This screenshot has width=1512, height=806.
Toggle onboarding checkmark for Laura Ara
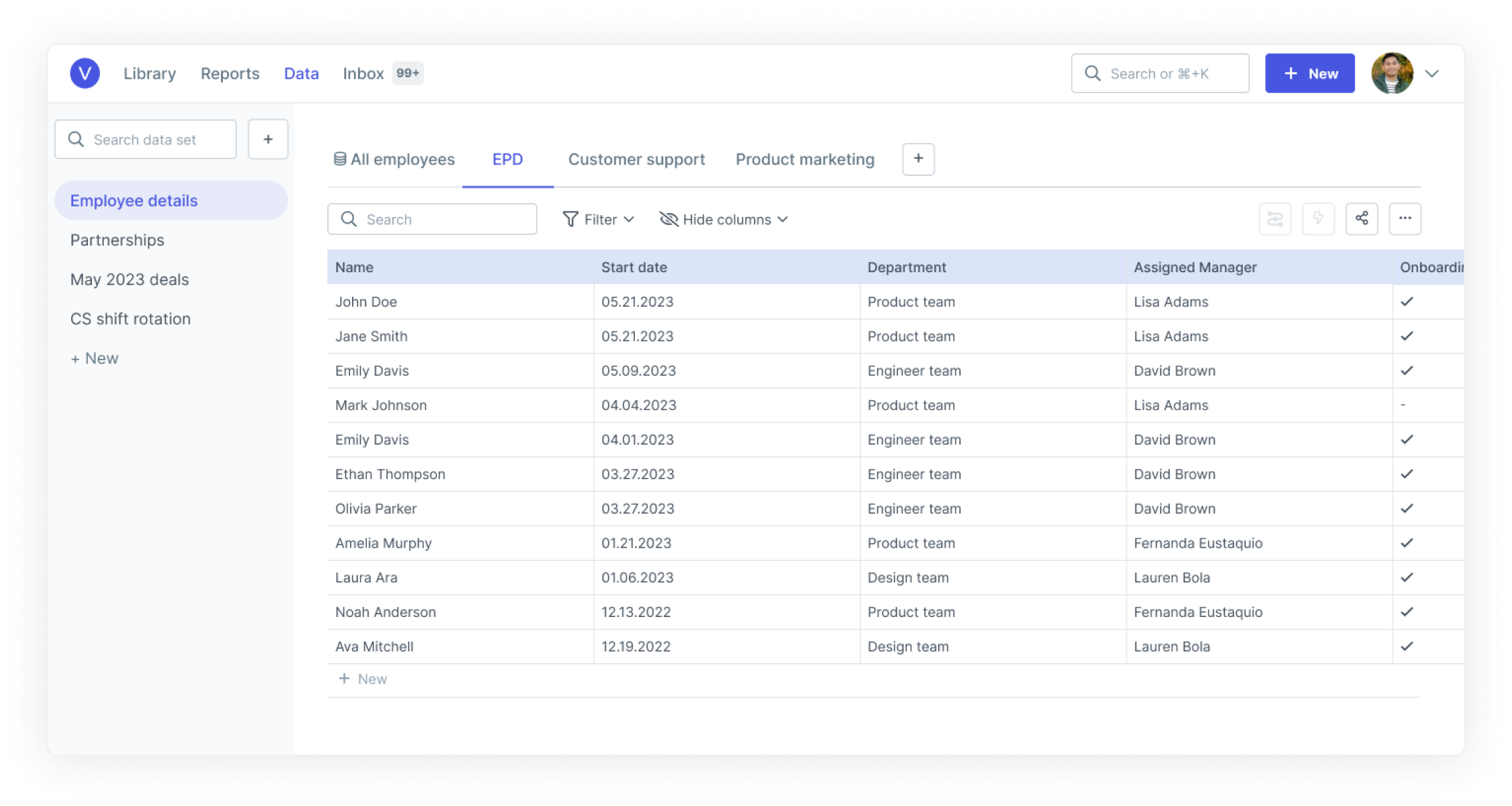pyautogui.click(x=1407, y=578)
